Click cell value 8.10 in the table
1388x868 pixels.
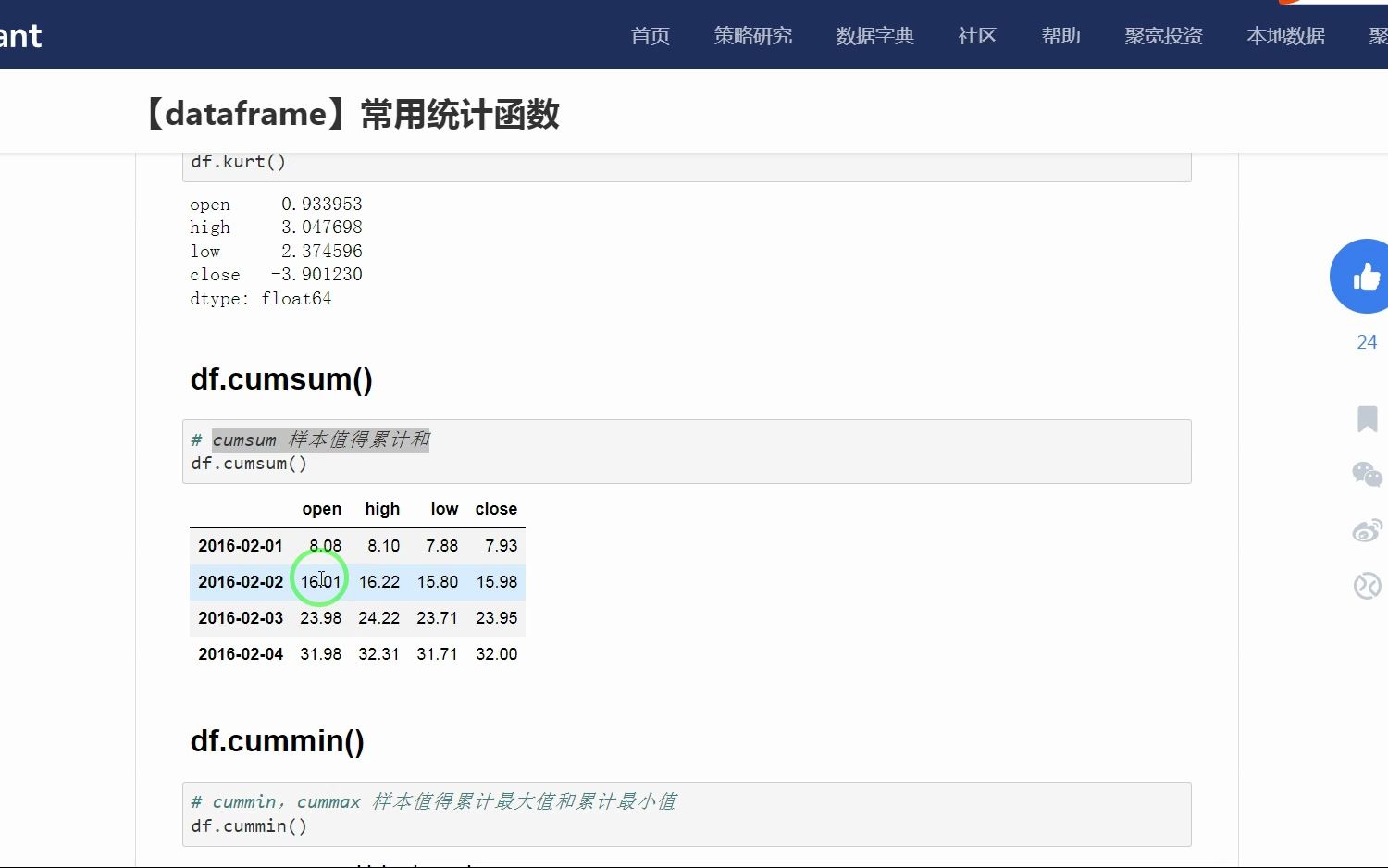click(x=383, y=546)
